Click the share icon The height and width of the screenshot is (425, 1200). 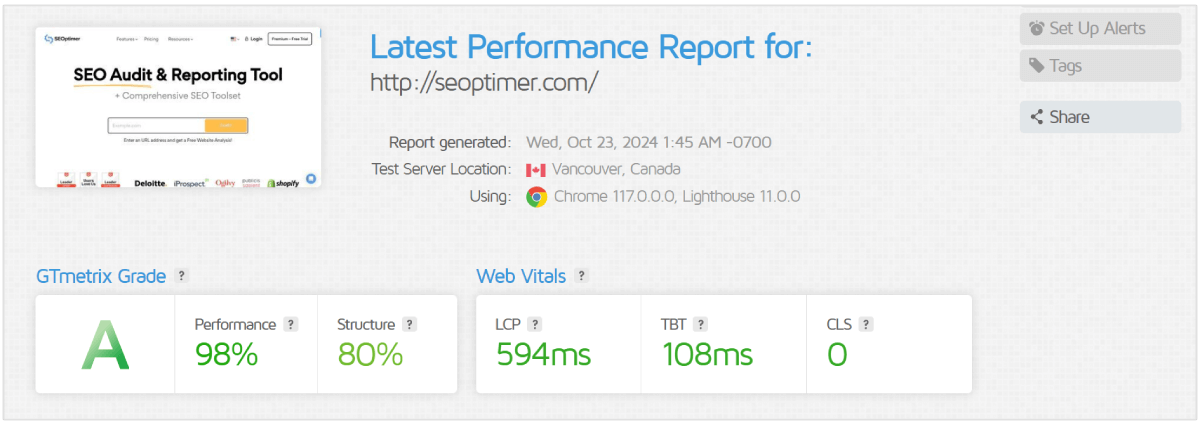pos(1037,117)
